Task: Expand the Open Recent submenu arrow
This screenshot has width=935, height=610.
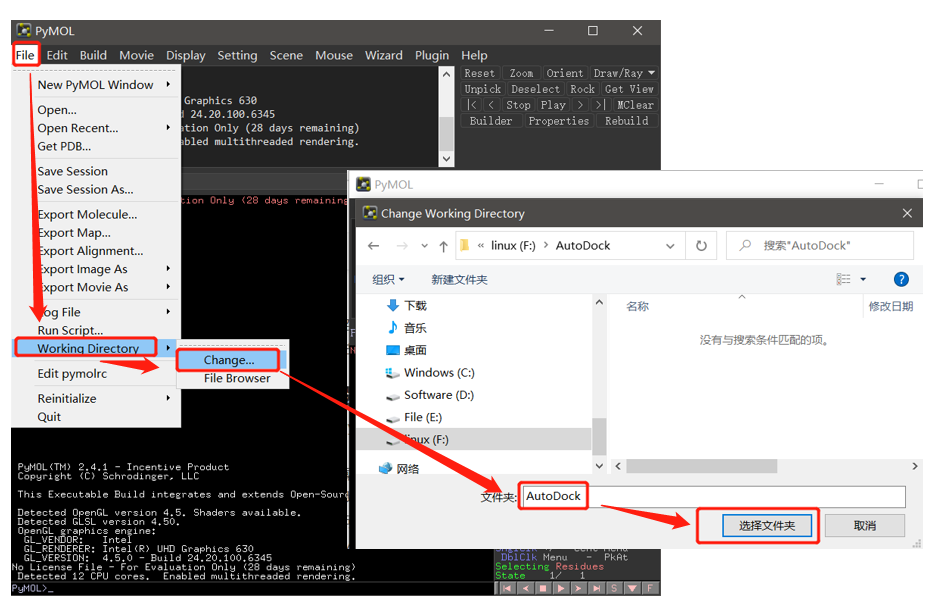Action: coord(168,128)
